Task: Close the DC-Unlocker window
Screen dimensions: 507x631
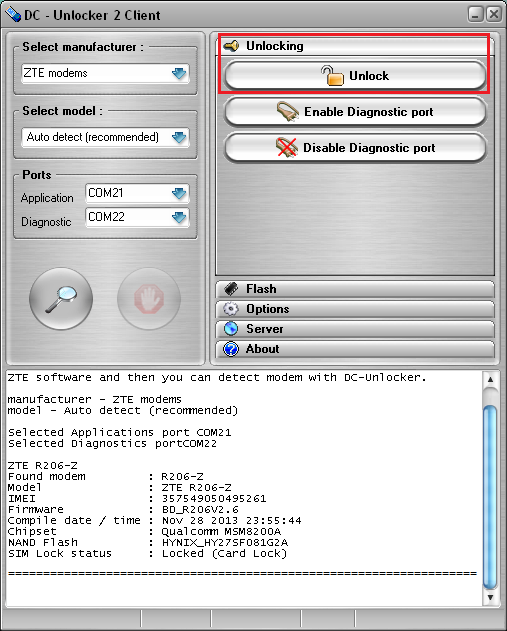Action: click(x=493, y=14)
